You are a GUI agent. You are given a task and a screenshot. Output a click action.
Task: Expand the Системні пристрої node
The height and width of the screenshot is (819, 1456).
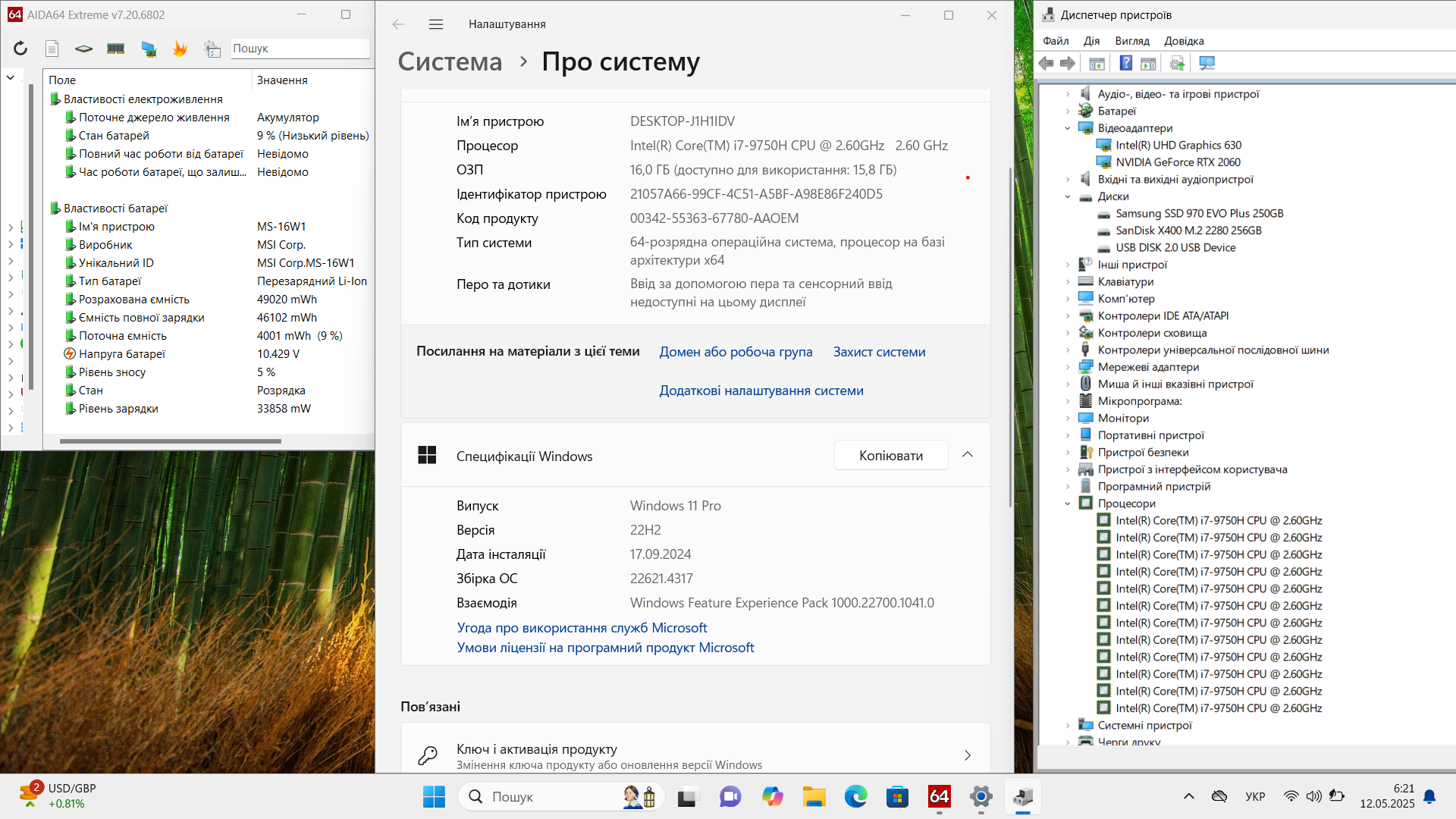(1068, 726)
